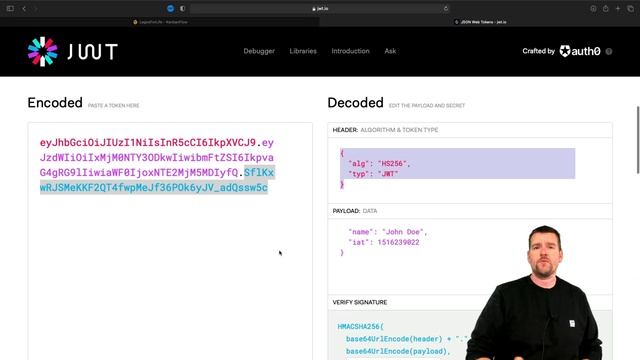Screen dimensions: 640x360
Task: Show the tab overview icon
Action: (630, 8)
